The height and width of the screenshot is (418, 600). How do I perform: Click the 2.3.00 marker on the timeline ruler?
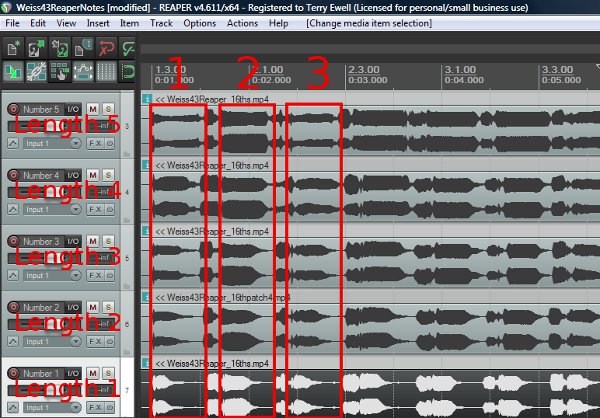pos(364,70)
